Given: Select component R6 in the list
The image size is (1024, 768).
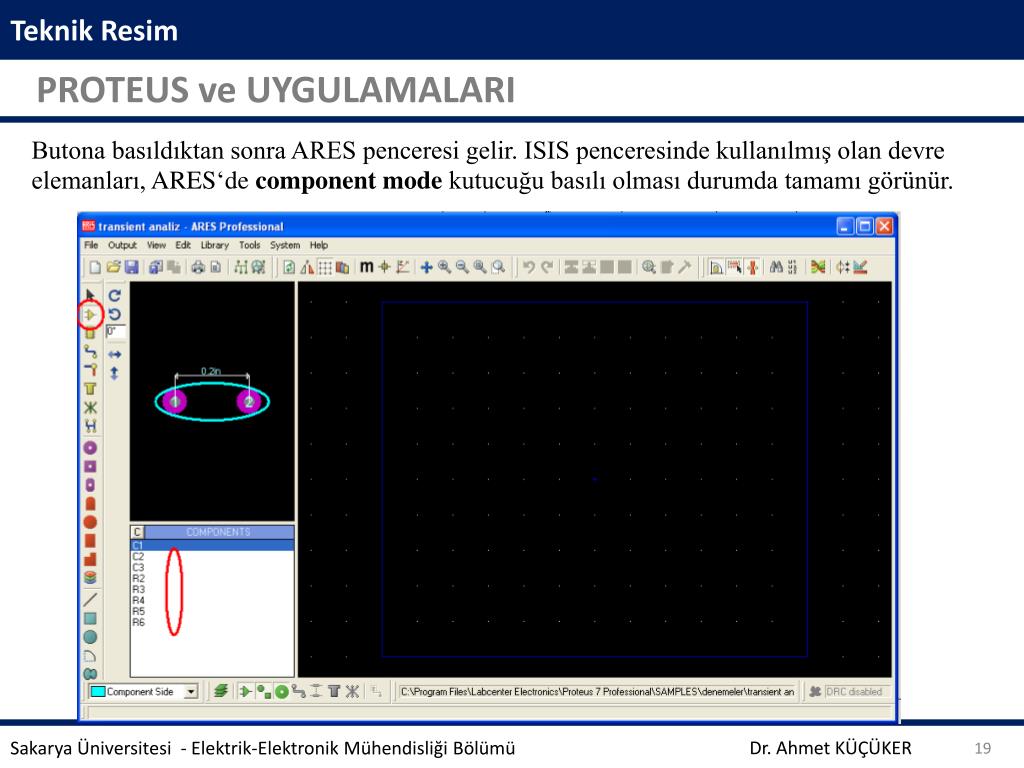Looking at the screenshot, I should 212,622.
